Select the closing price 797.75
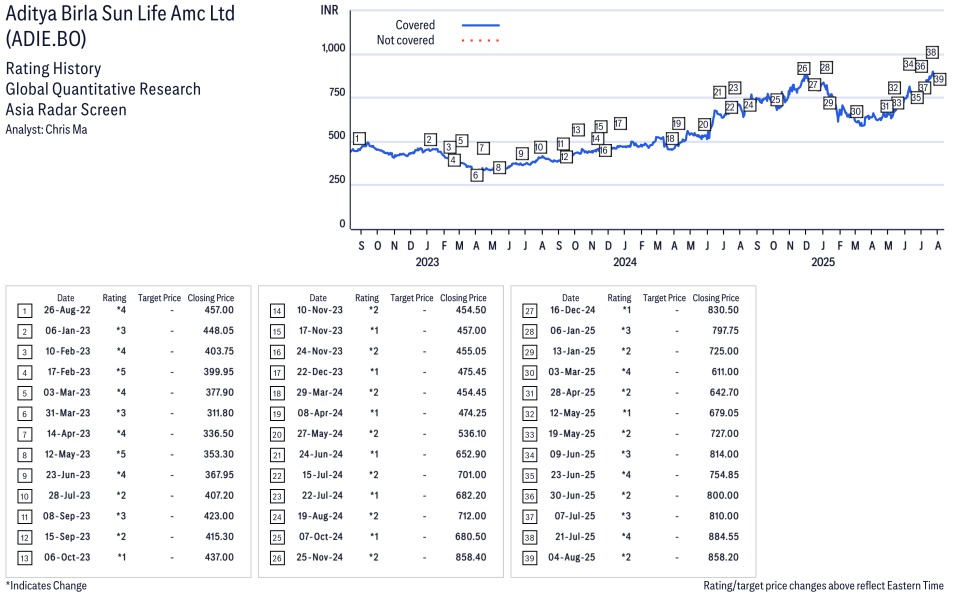This screenshot has width=955, height=593. click(724, 331)
